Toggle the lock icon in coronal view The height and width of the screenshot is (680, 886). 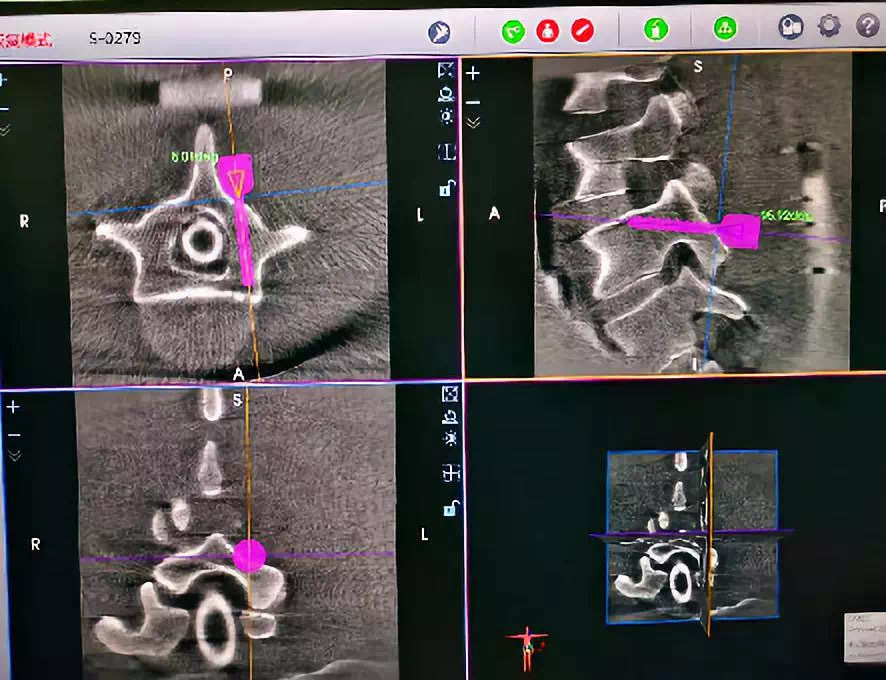pos(451,507)
